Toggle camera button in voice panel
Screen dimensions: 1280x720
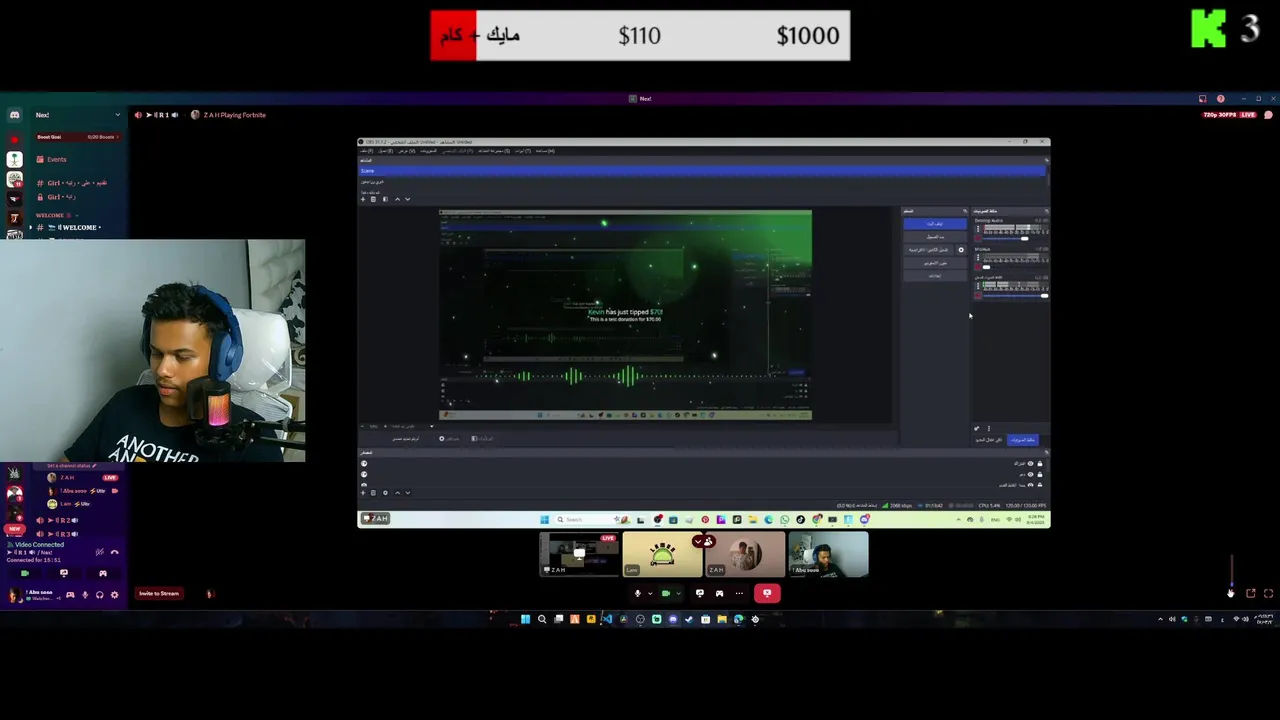[x=25, y=573]
